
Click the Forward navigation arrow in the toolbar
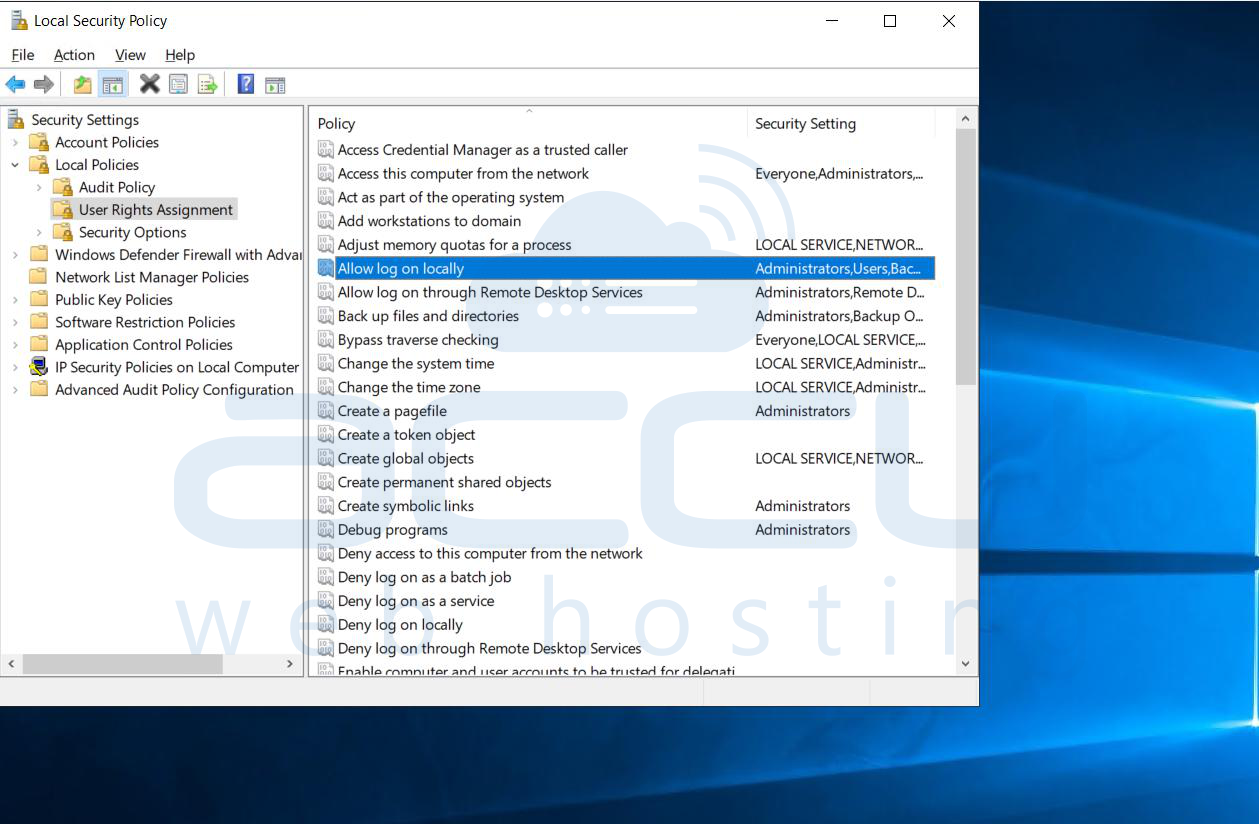point(44,84)
